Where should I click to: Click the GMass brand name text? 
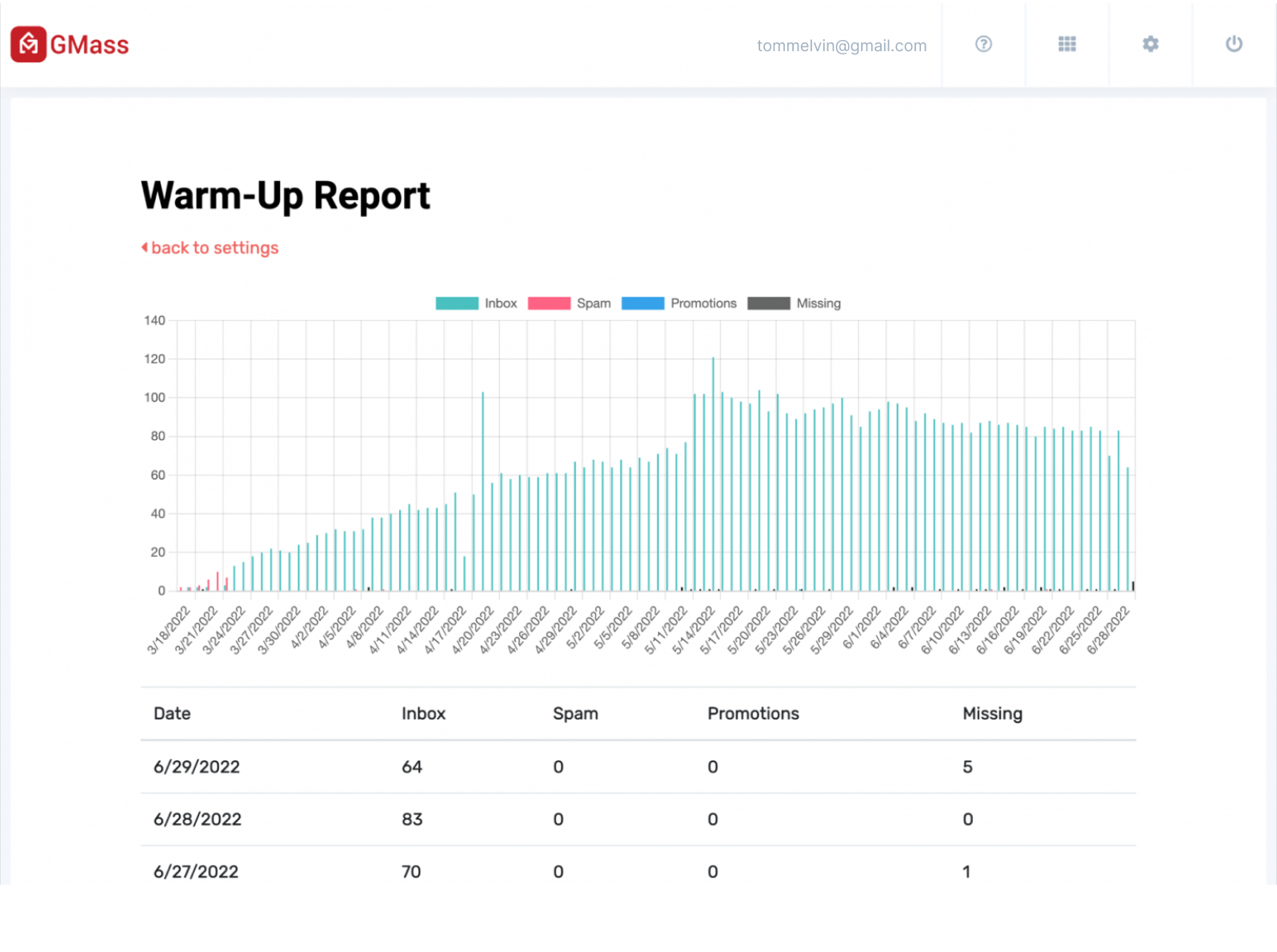[90, 45]
